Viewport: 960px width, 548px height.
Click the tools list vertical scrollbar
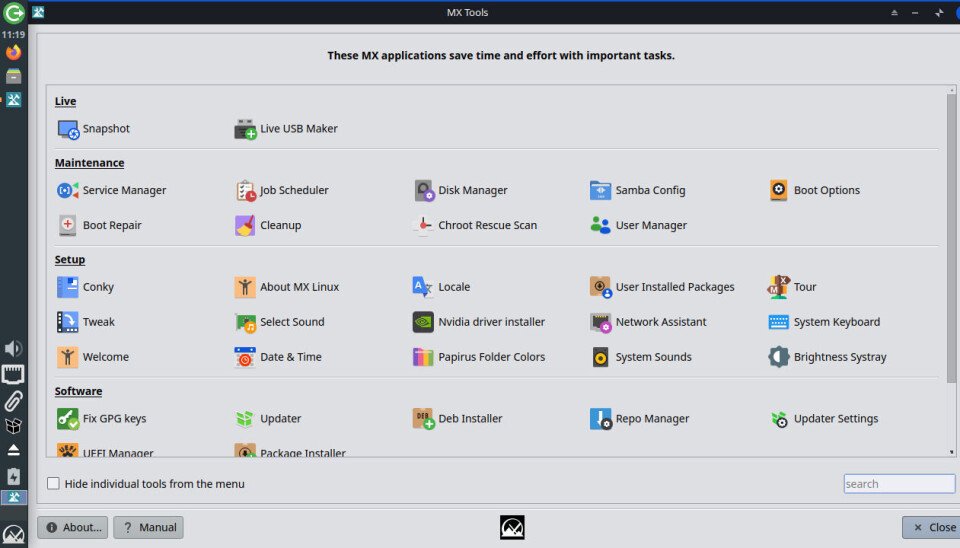[951, 239]
